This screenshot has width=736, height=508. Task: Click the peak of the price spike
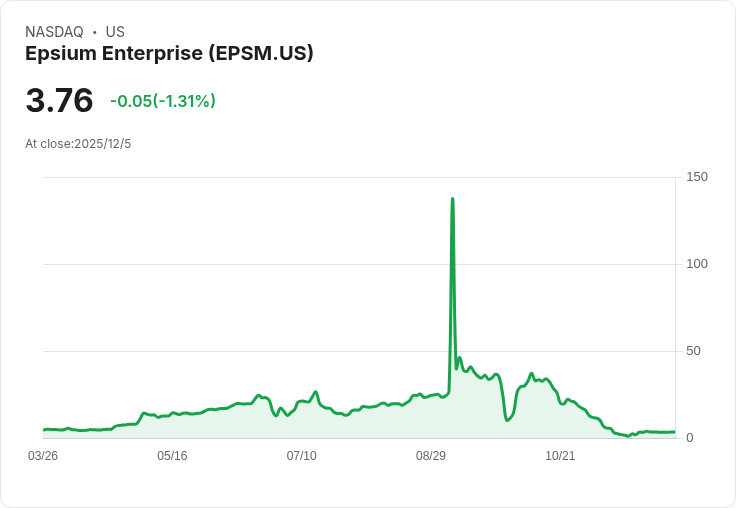tap(452, 199)
